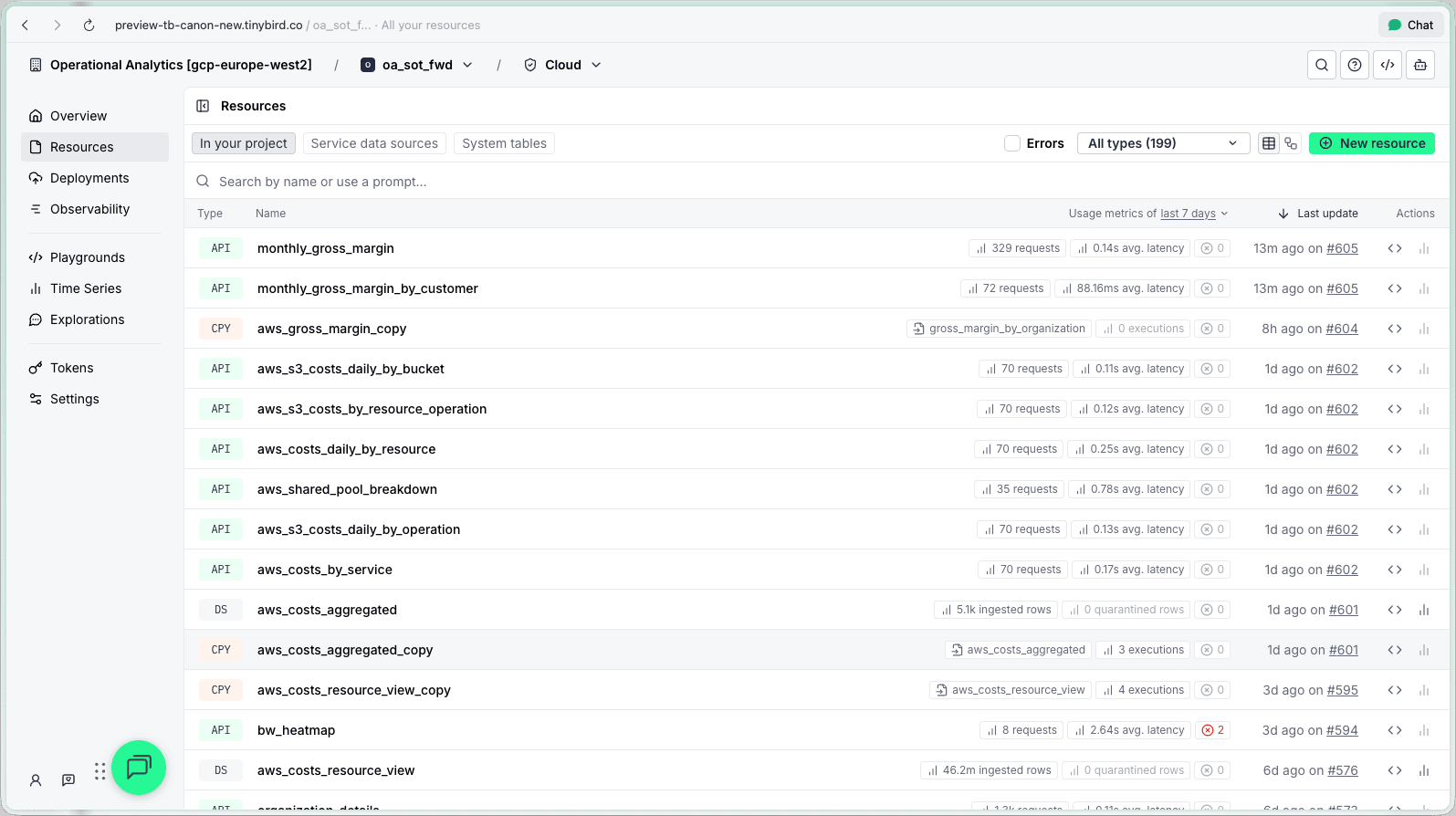Open deployment #604 link
This screenshot has width=1456, height=816.
tap(1342, 329)
